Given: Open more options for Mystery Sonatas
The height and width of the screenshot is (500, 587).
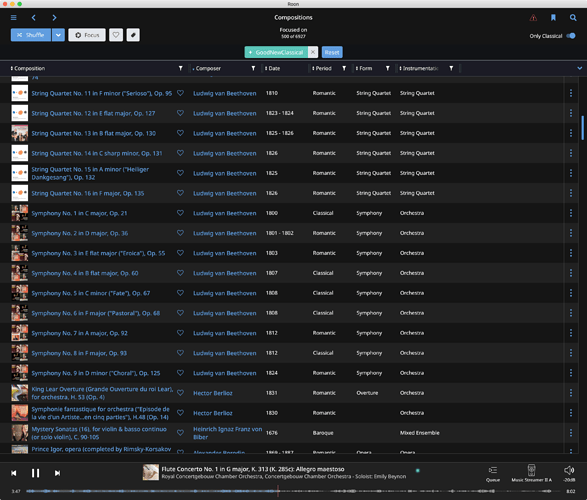Looking at the screenshot, I should tap(571, 433).
